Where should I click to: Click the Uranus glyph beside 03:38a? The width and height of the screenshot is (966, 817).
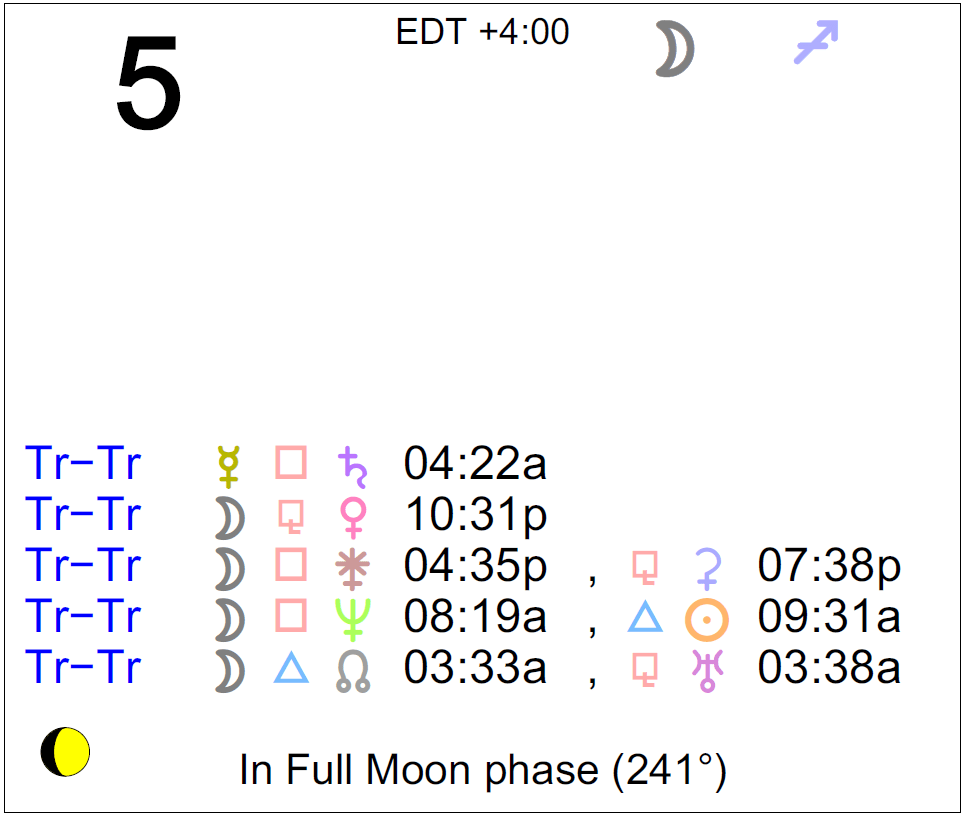707,670
